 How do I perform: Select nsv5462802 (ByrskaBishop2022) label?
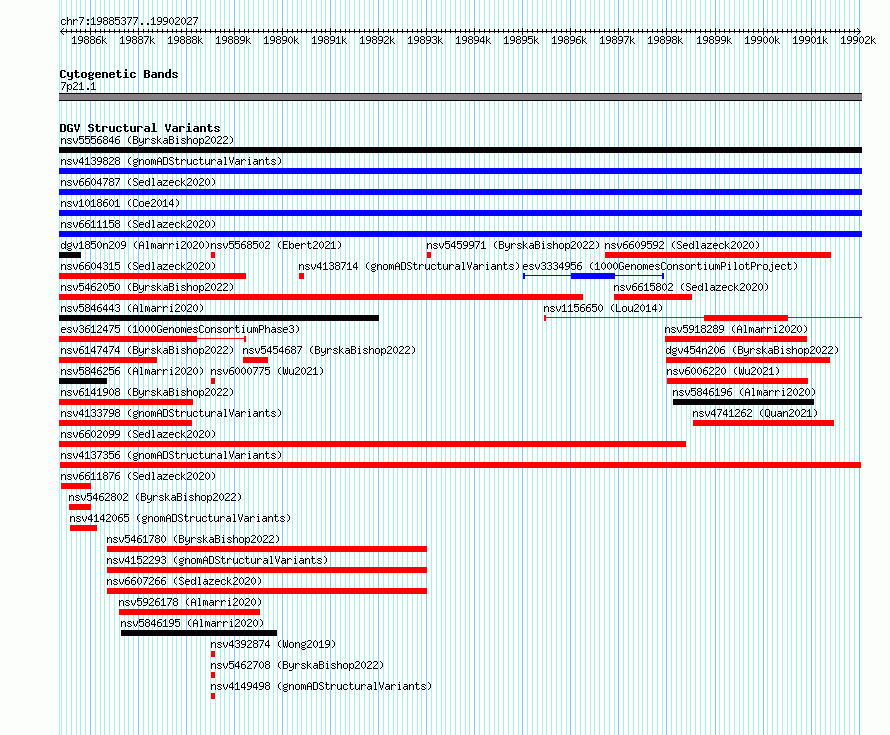[155, 497]
